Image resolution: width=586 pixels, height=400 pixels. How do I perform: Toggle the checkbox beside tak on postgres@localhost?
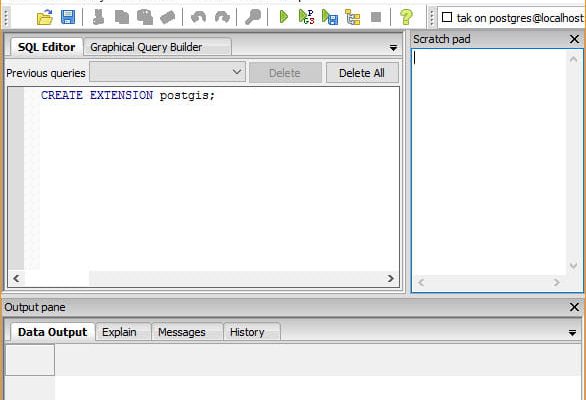(447, 17)
